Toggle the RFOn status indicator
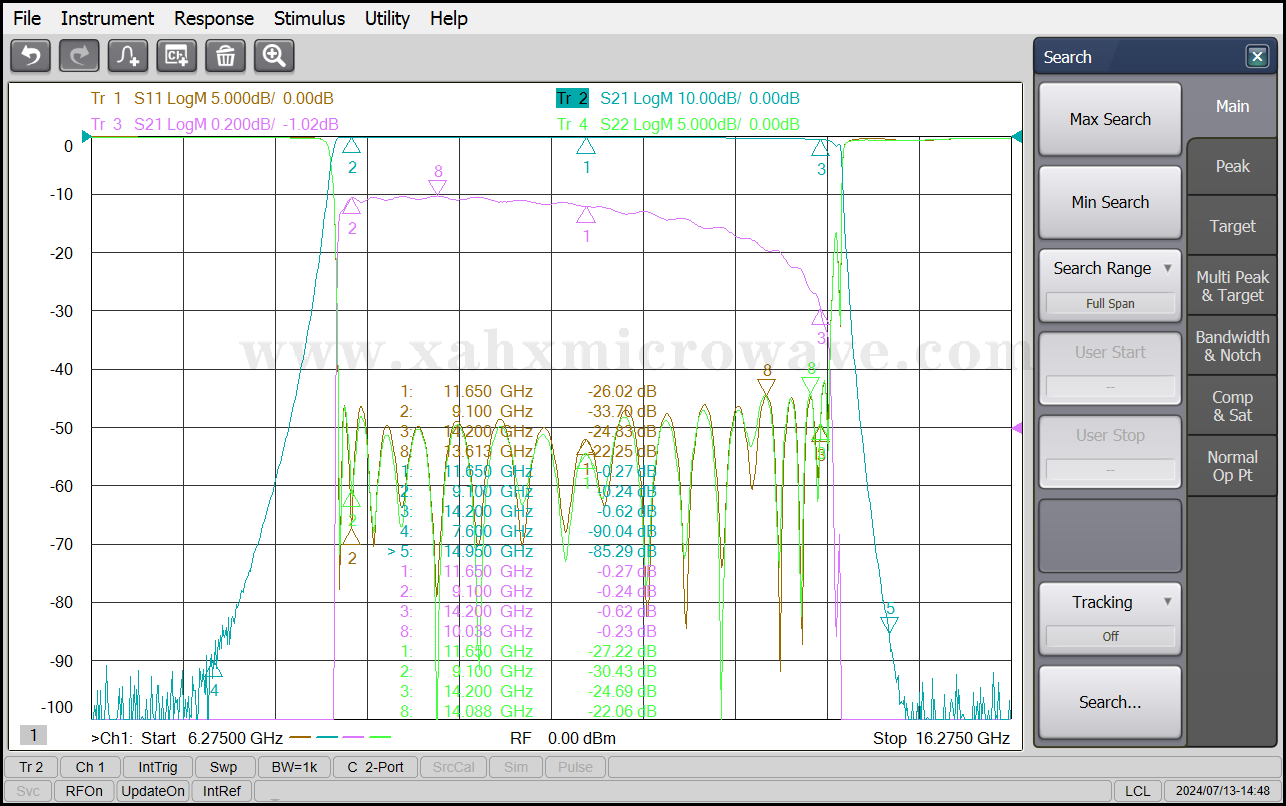Image resolution: width=1286 pixels, height=806 pixels. (84, 791)
